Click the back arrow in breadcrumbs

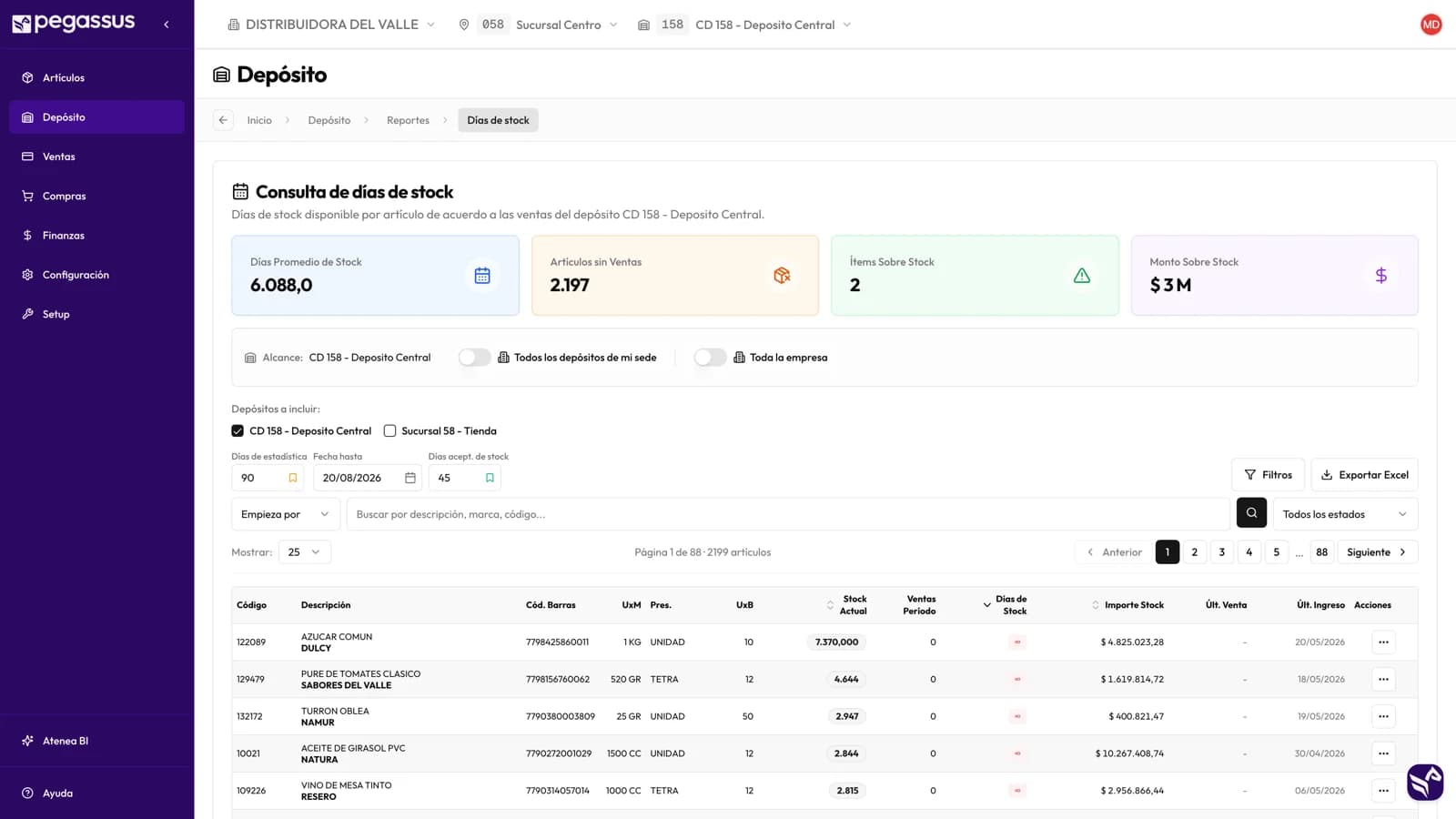point(223,120)
